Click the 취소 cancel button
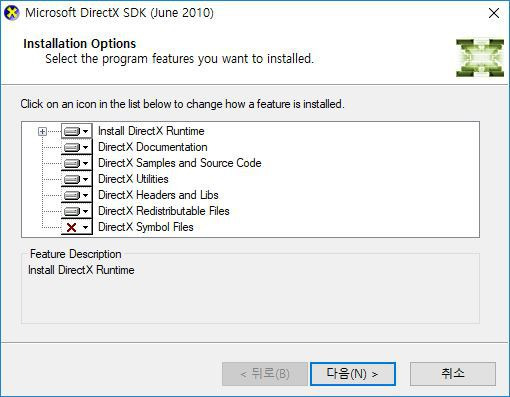Screen dimensions: 510x397 coord(453,374)
